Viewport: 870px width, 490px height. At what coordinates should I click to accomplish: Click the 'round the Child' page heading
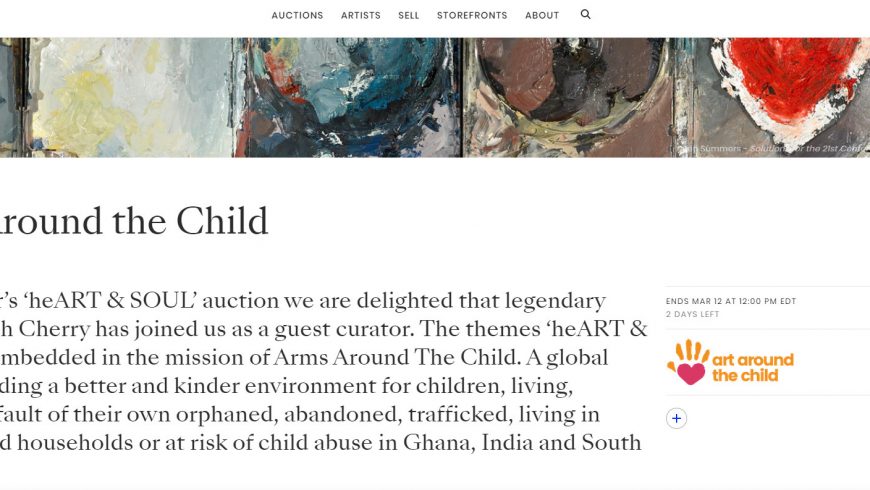click(135, 221)
